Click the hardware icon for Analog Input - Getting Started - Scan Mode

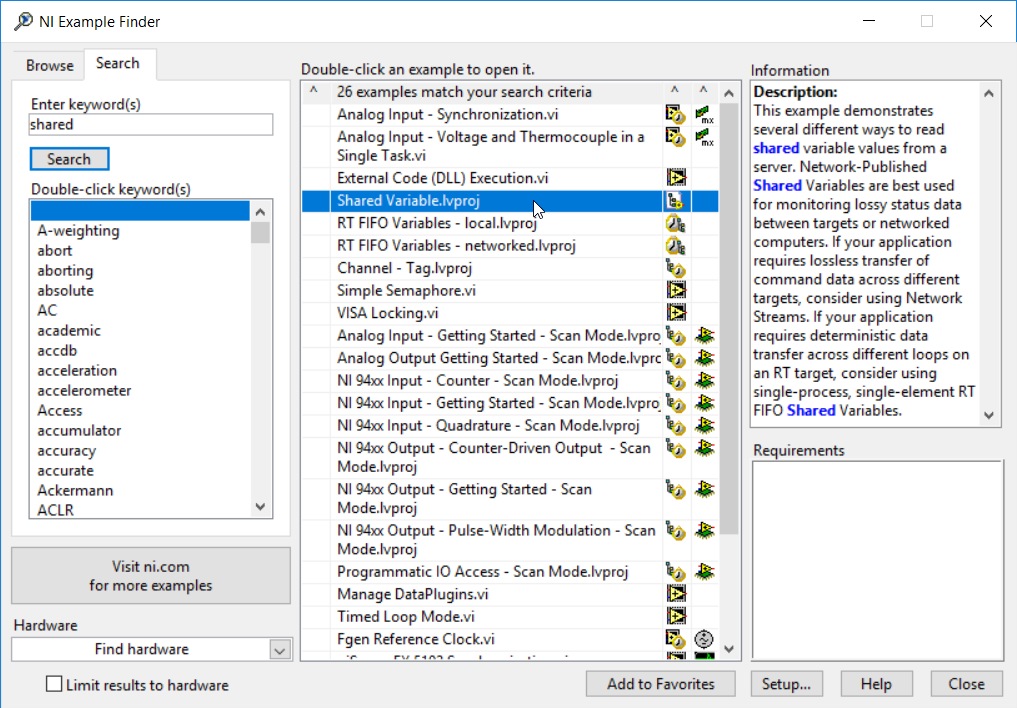[x=704, y=336]
